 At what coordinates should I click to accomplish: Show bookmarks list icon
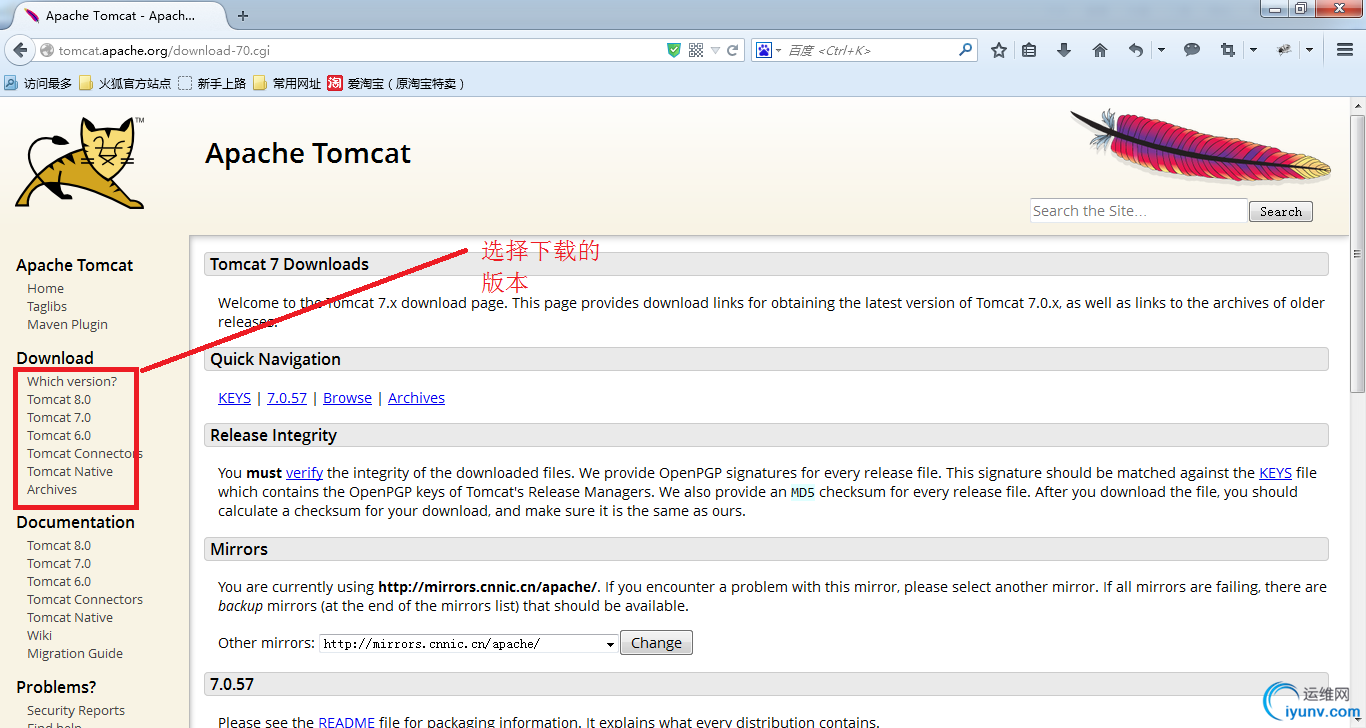pos(1029,50)
